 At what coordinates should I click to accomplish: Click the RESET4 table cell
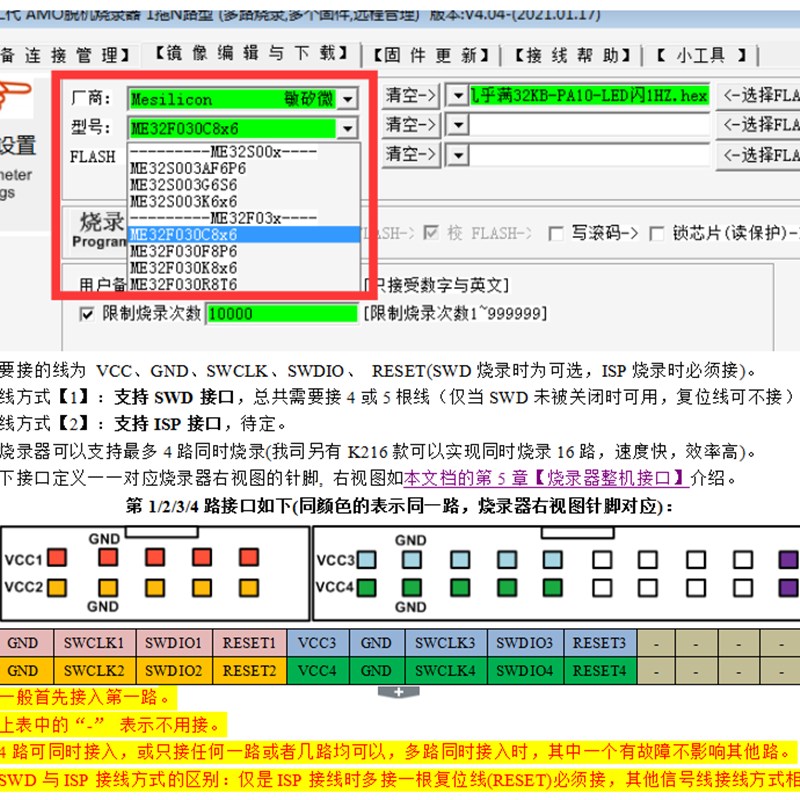coord(600,670)
